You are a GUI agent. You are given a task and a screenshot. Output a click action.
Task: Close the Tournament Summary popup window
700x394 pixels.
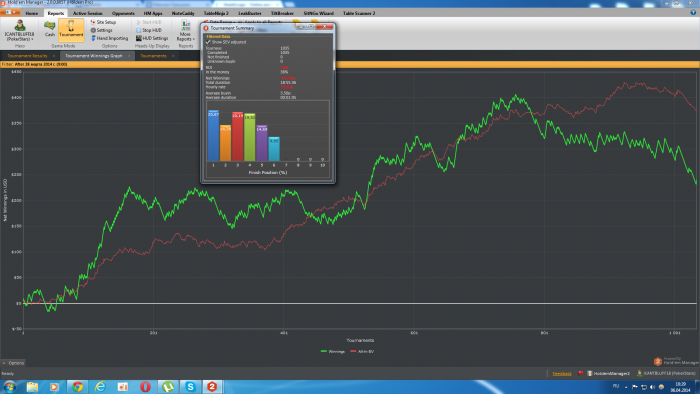coord(325,27)
